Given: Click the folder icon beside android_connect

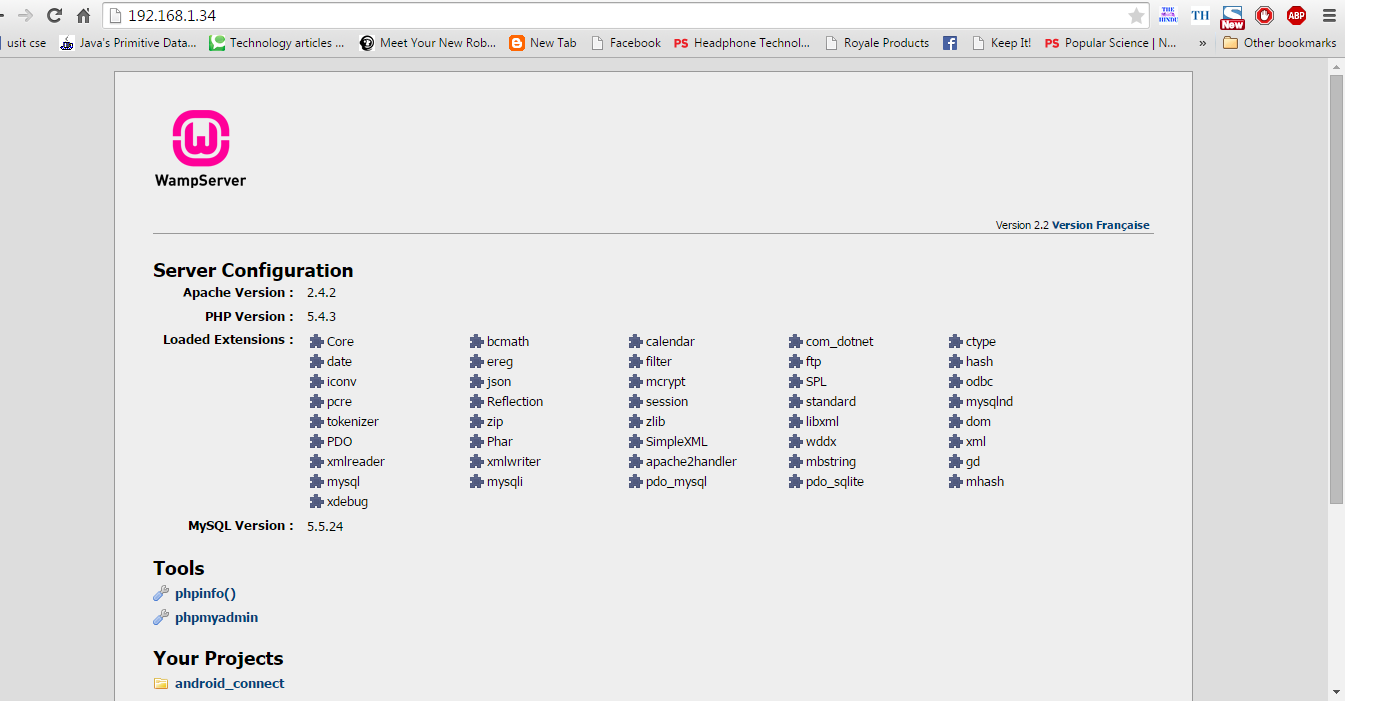Looking at the screenshot, I should point(161,684).
